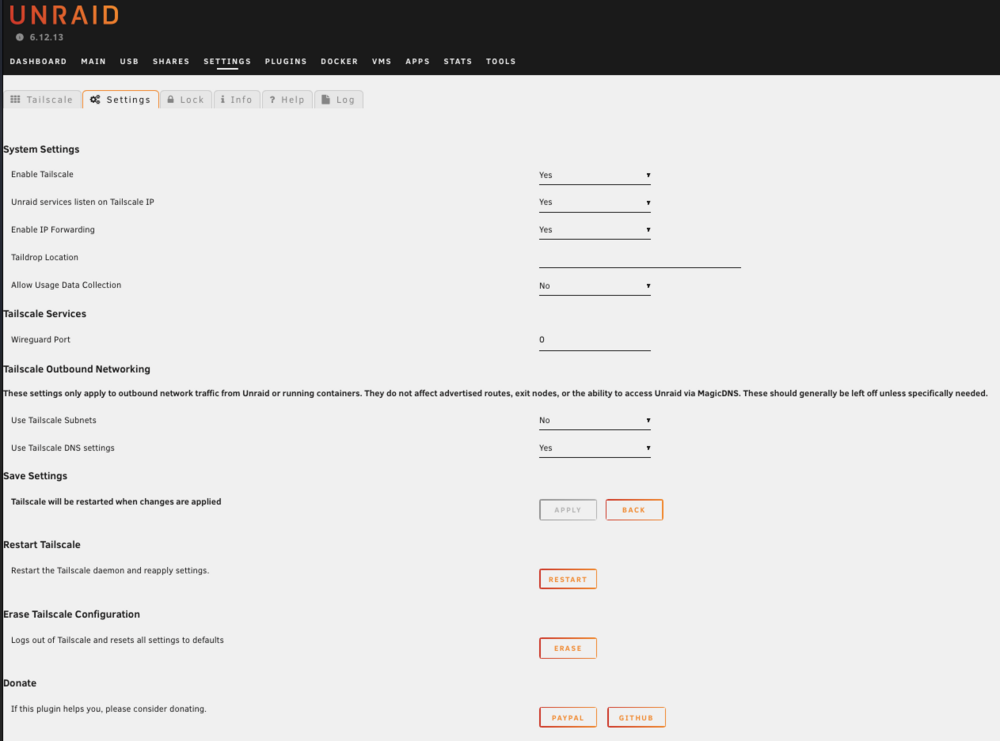Click the PayPal donate button
The image size is (1000, 741).
click(x=568, y=717)
